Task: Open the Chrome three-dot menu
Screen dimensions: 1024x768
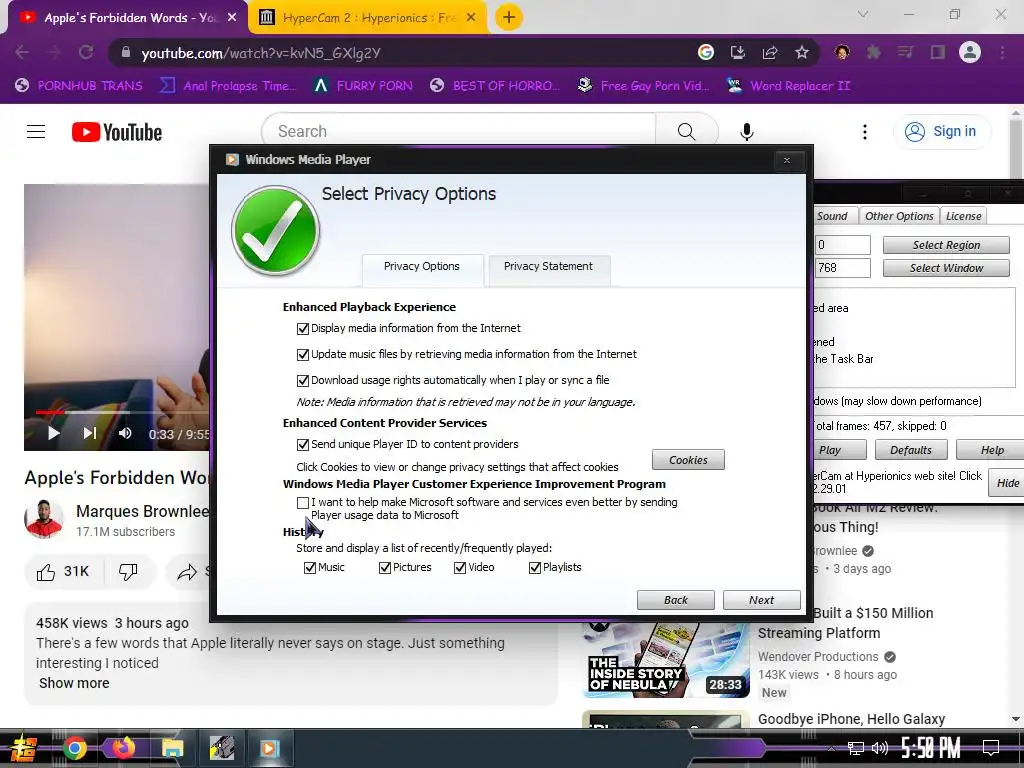Action: 1002,53
